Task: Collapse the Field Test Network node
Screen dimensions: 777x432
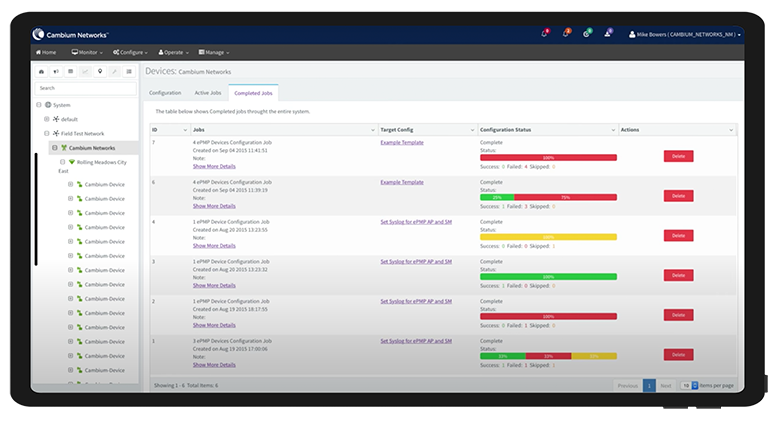Action: (47, 133)
